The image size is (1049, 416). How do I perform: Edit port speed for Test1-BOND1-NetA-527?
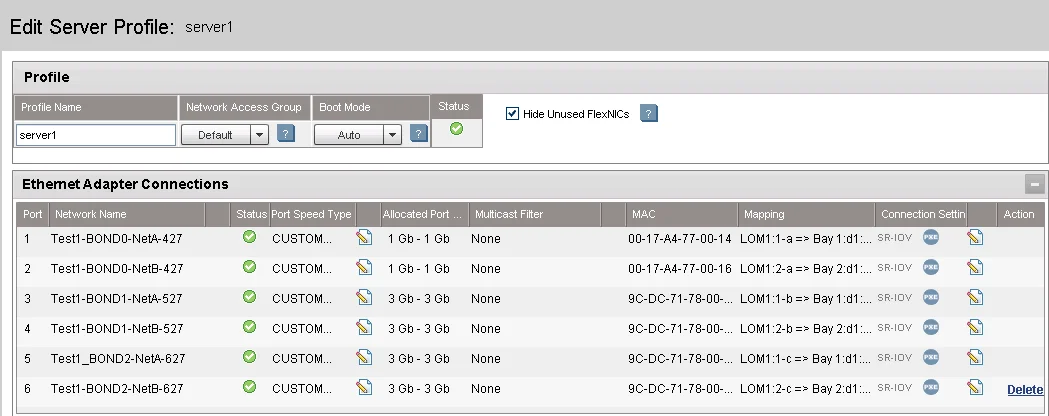tap(364, 298)
